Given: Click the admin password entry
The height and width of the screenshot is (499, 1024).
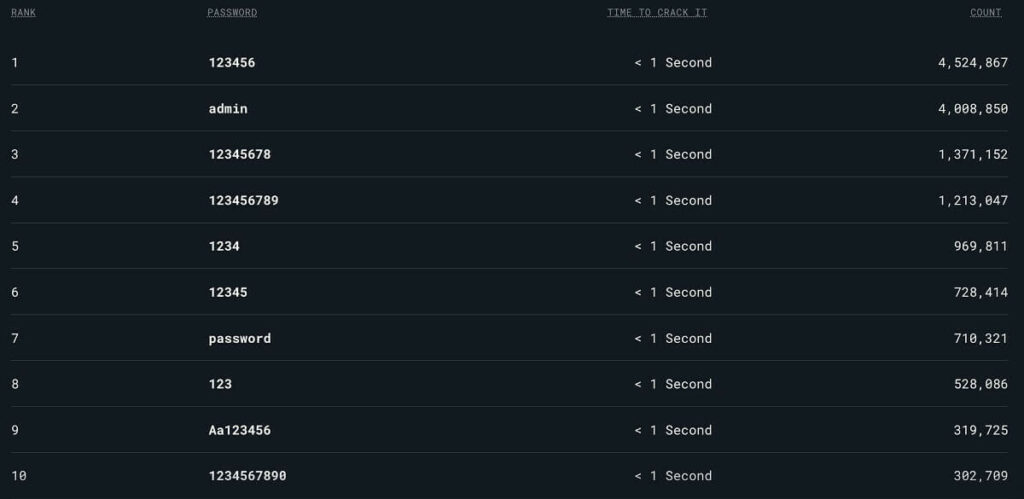Looking at the screenshot, I should (x=228, y=108).
